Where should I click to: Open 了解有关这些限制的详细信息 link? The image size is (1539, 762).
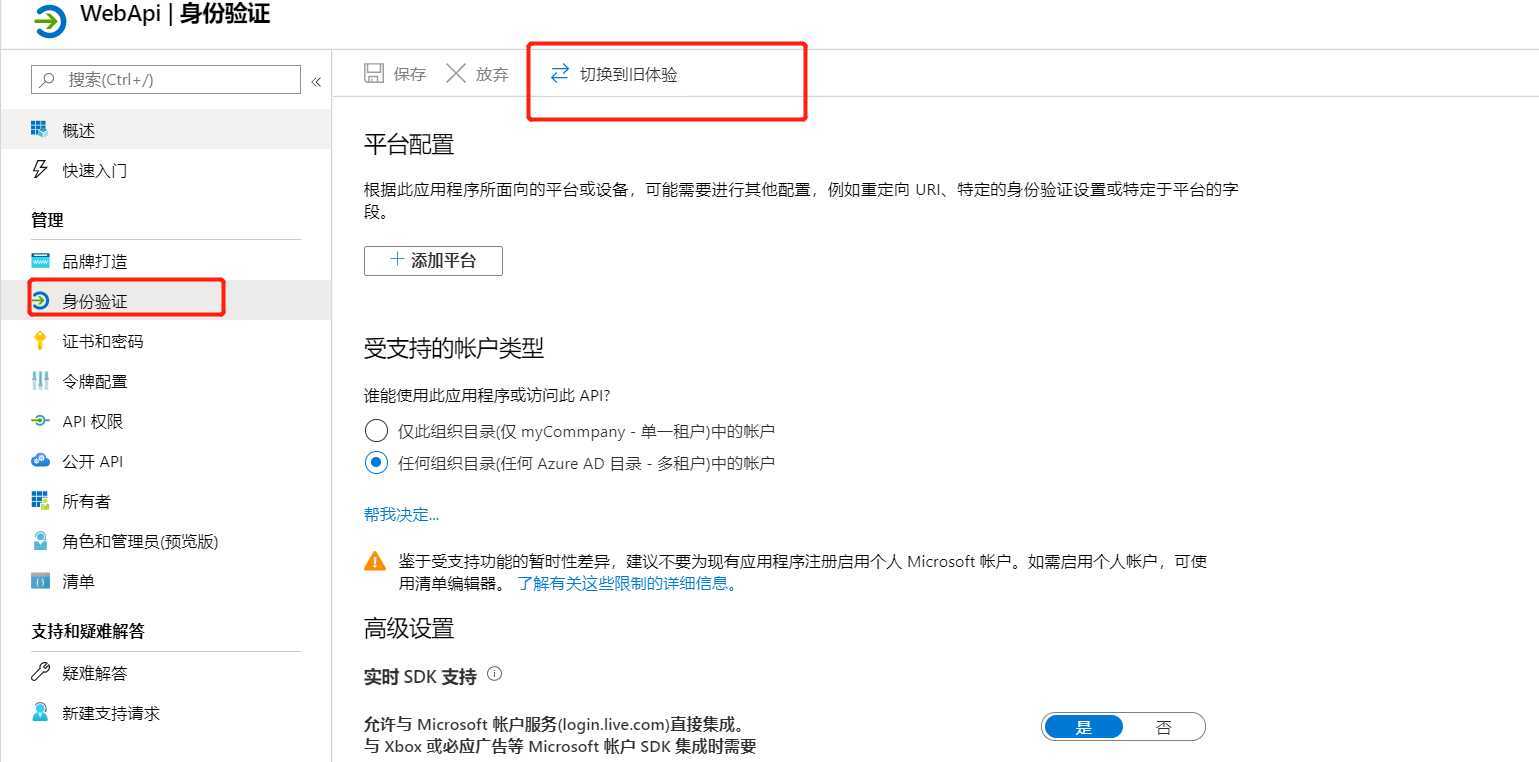click(627, 583)
